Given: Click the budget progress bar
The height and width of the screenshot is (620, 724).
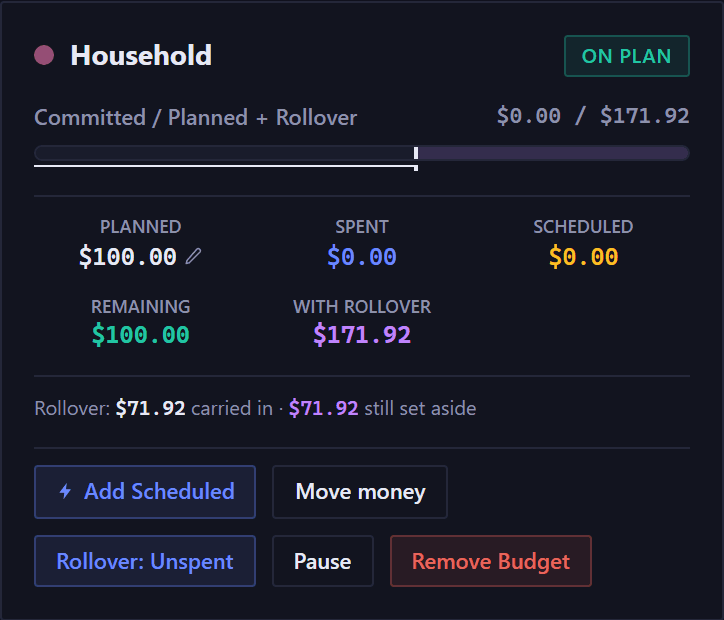Looking at the screenshot, I should 362,153.
